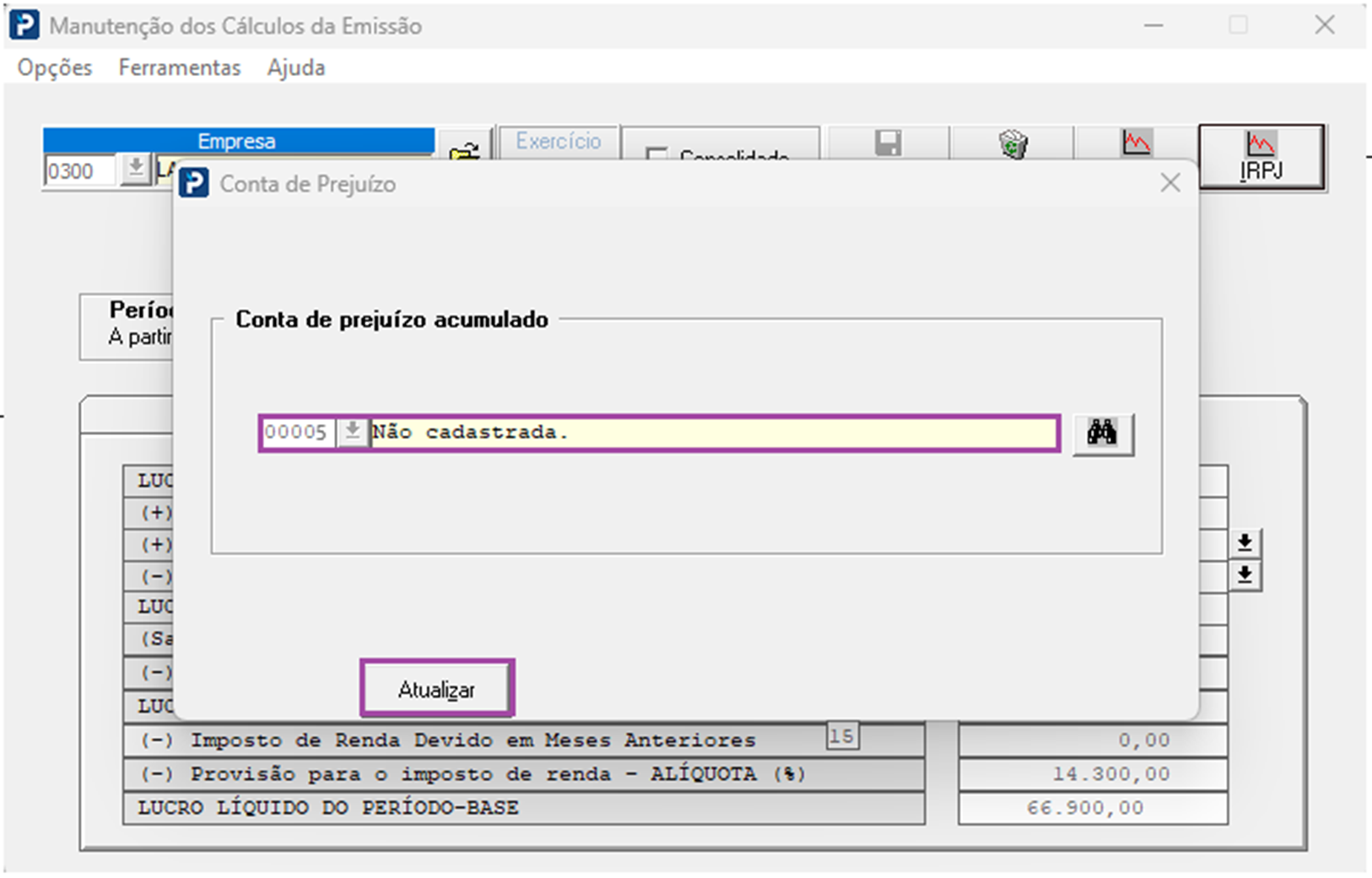Image resolution: width=1372 pixels, height=878 pixels.
Task: Toggle the Consolidado checkbox
Action: point(656,154)
